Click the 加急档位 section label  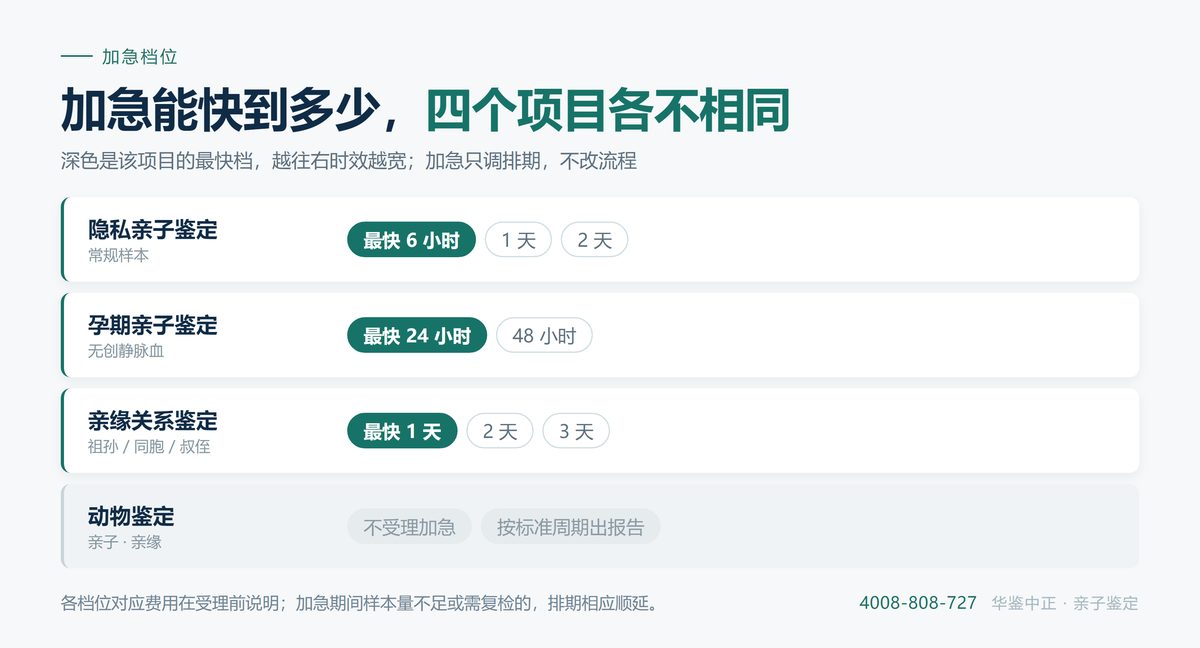click(x=140, y=57)
